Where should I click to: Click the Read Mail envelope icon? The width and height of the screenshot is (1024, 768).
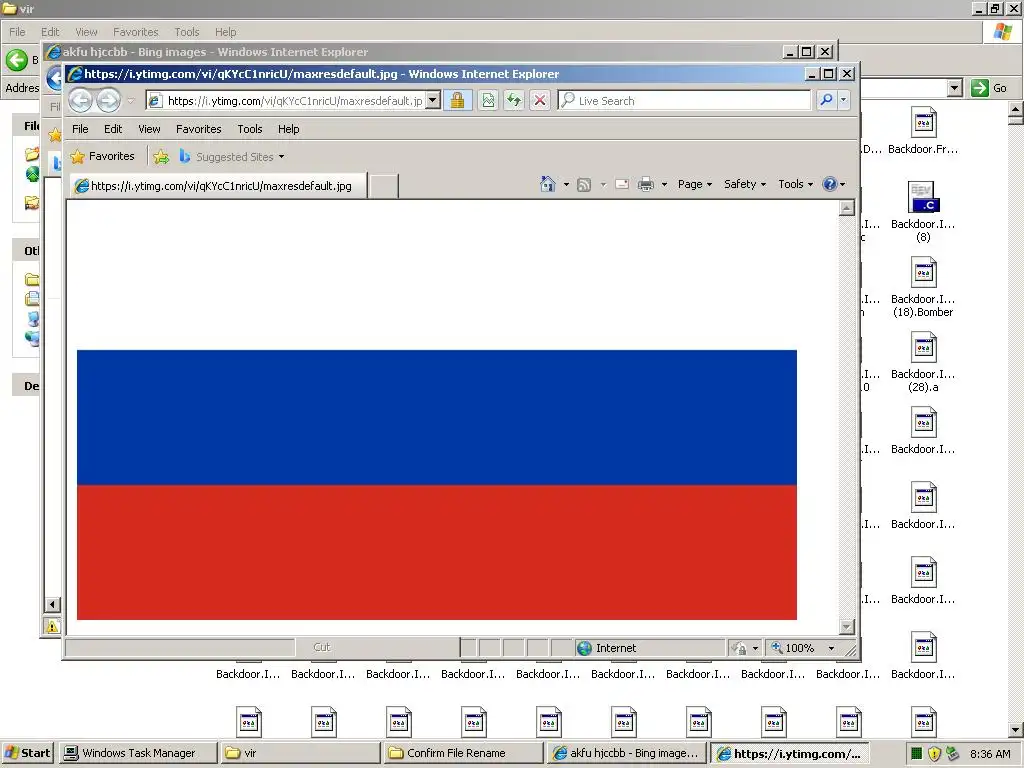(622, 184)
